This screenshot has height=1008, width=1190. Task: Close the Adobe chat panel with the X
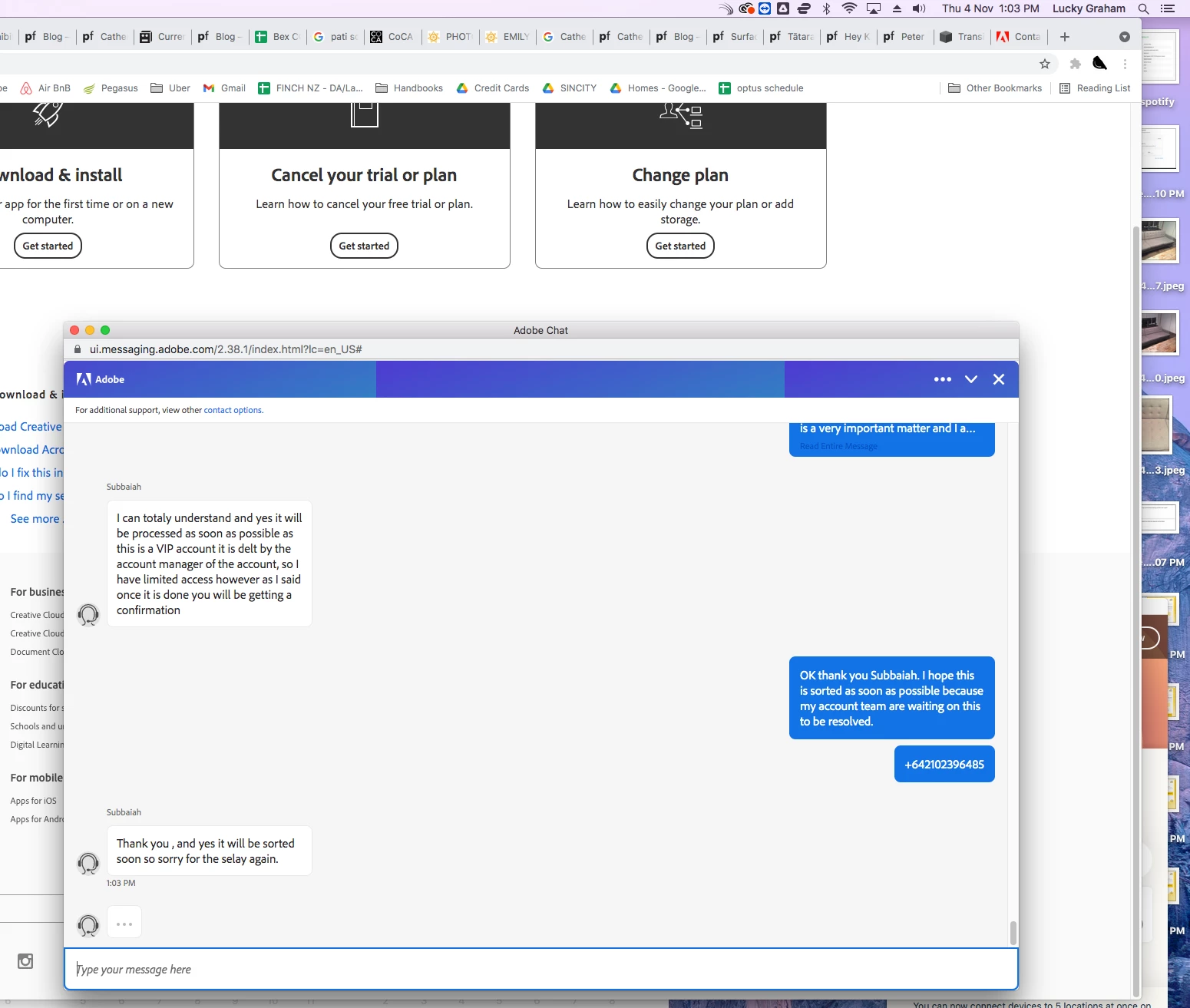pos(999,379)
